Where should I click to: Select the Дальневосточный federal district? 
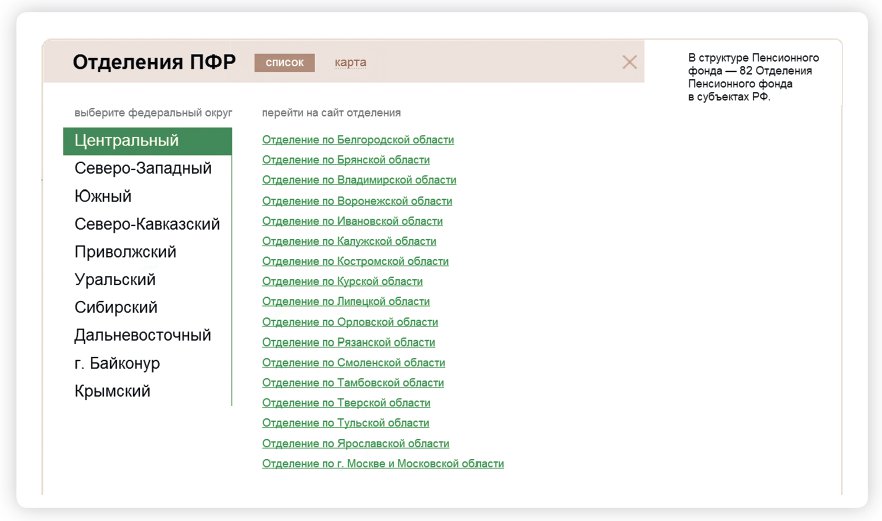[143, 335]
